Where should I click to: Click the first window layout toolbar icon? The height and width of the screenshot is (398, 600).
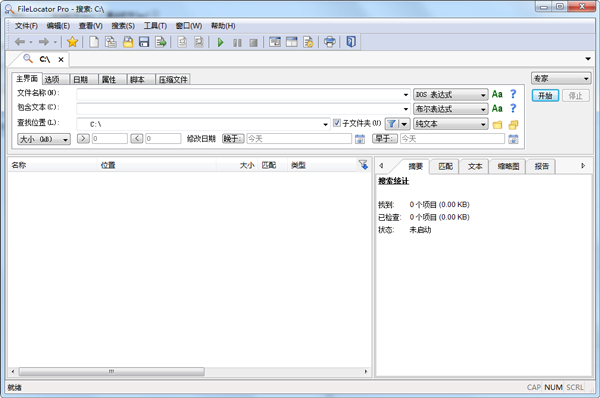tap(275, 42)
